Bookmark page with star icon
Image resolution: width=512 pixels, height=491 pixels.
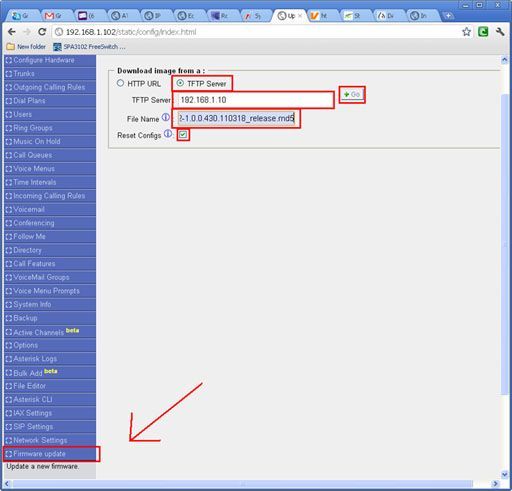[x=466, y=32]
